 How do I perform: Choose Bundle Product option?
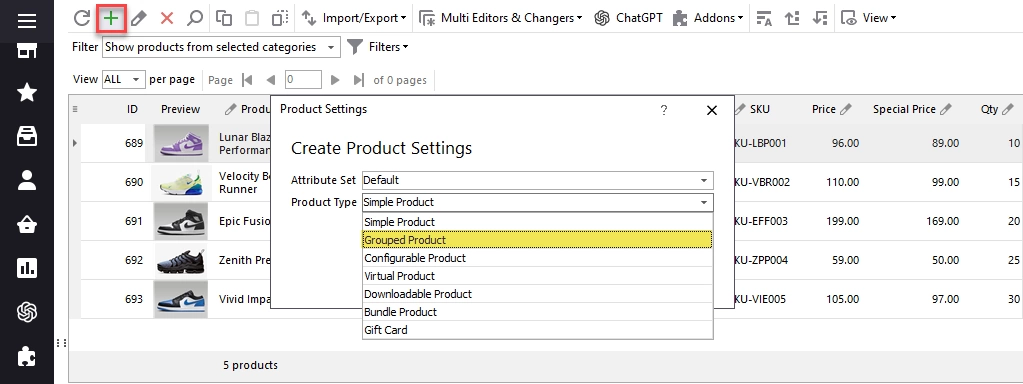[x=537, y=312]
